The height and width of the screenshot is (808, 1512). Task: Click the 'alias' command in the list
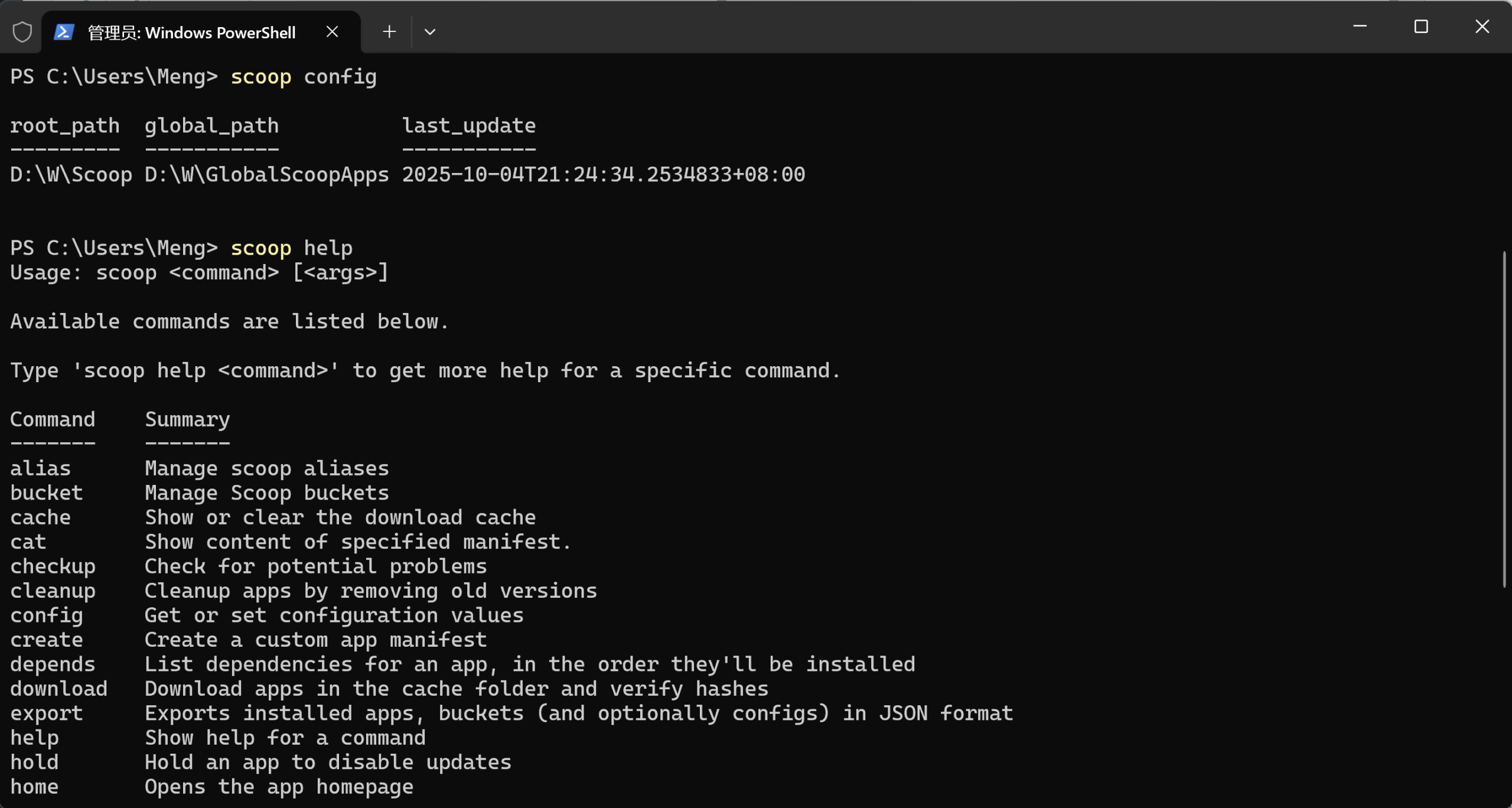point(40,468)
